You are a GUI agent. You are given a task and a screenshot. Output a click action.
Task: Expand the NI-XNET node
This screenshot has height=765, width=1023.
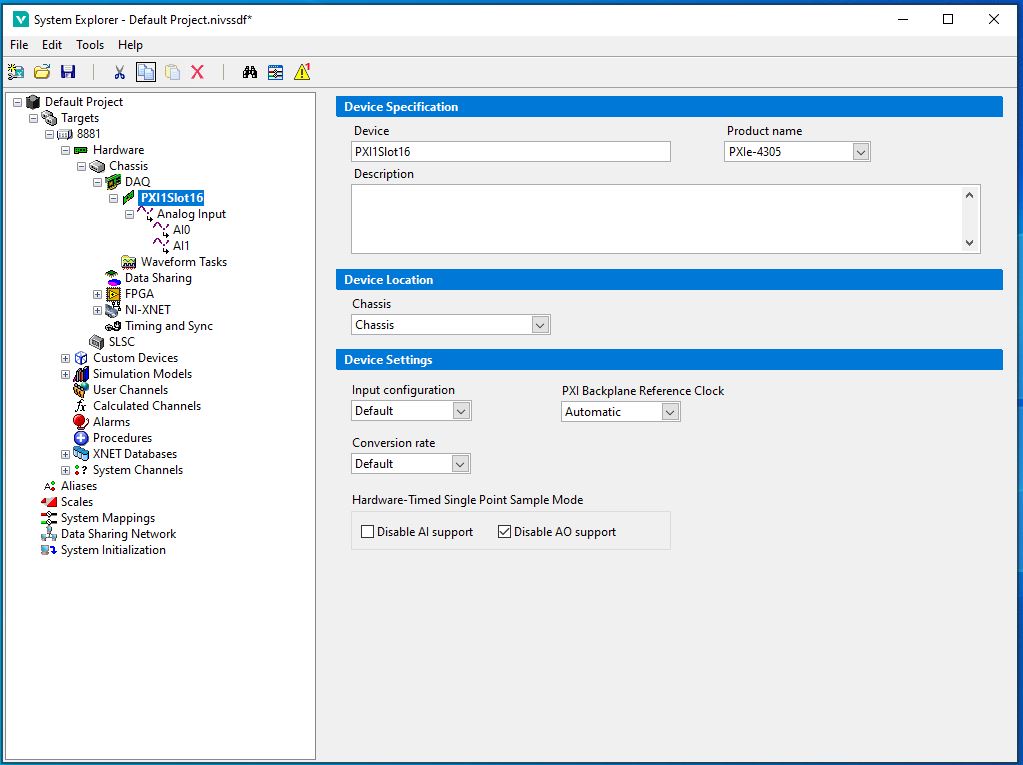[97, 310]
